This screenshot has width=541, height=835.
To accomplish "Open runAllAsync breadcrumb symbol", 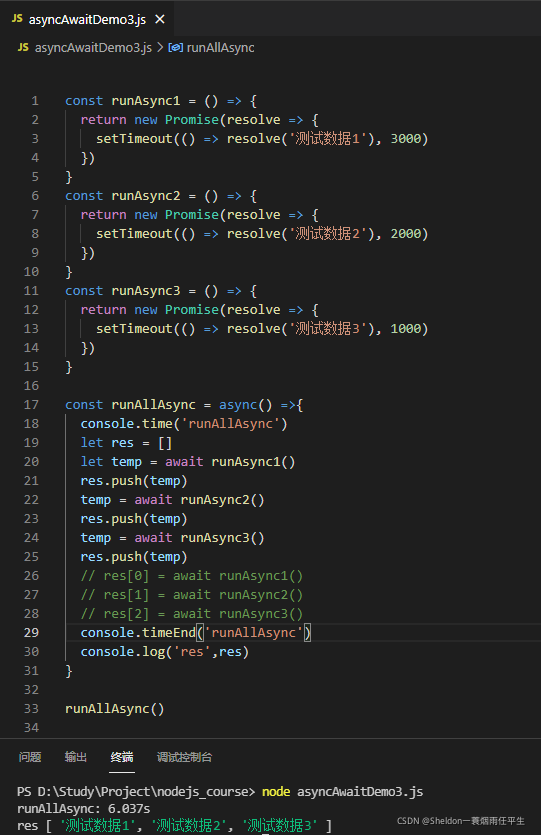I will tap(220, 47).
